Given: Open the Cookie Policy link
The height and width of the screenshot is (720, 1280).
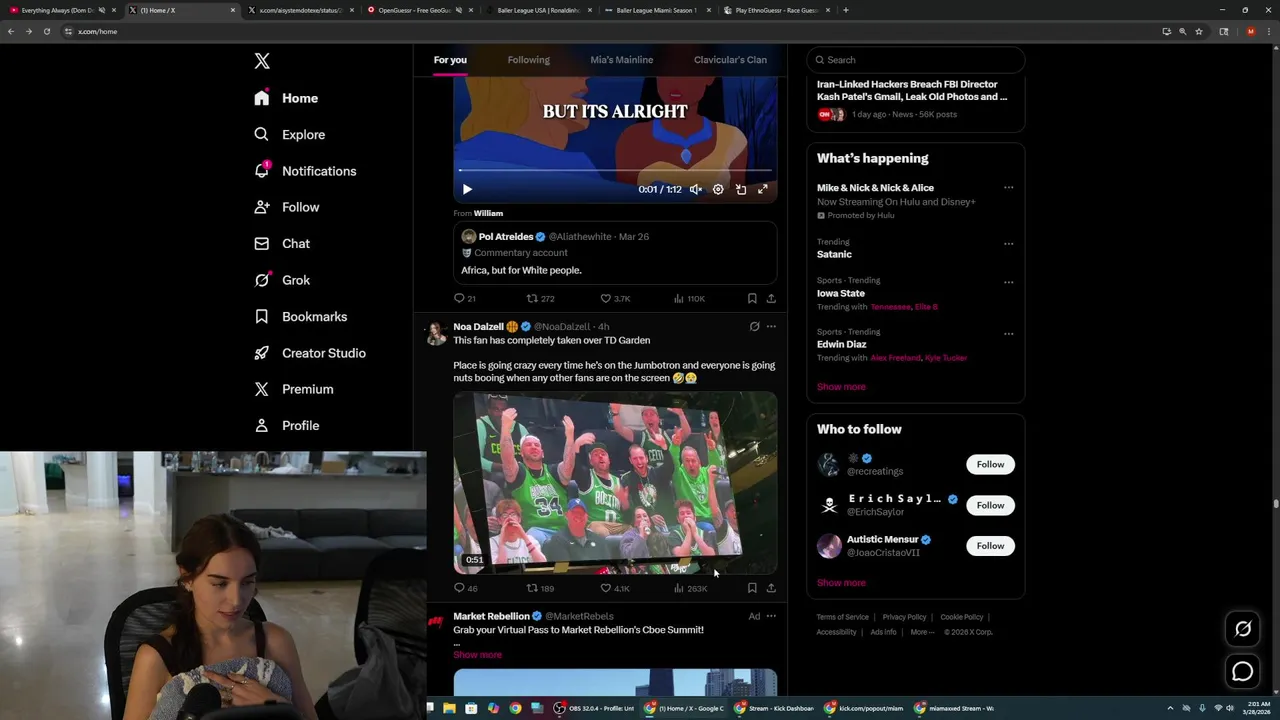Looking at the screenshot, I should coord(961,617).
